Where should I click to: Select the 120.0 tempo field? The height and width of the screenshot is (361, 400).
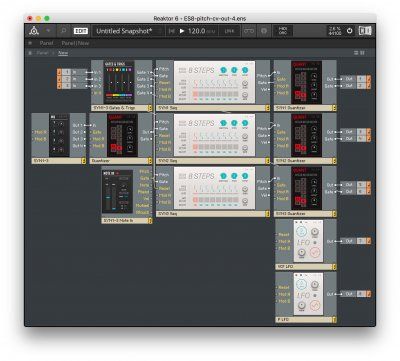pyautogui.click(x=197, y=31)
